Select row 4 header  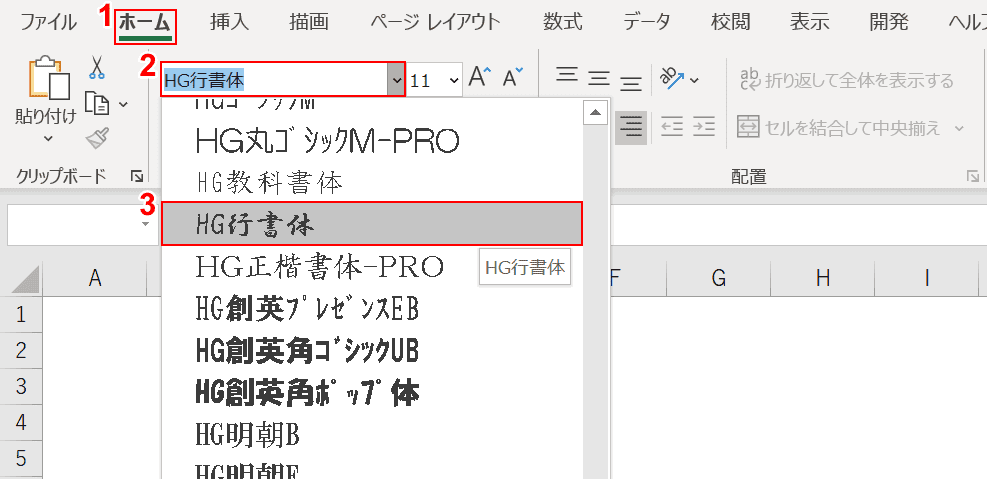pos(21,422)
